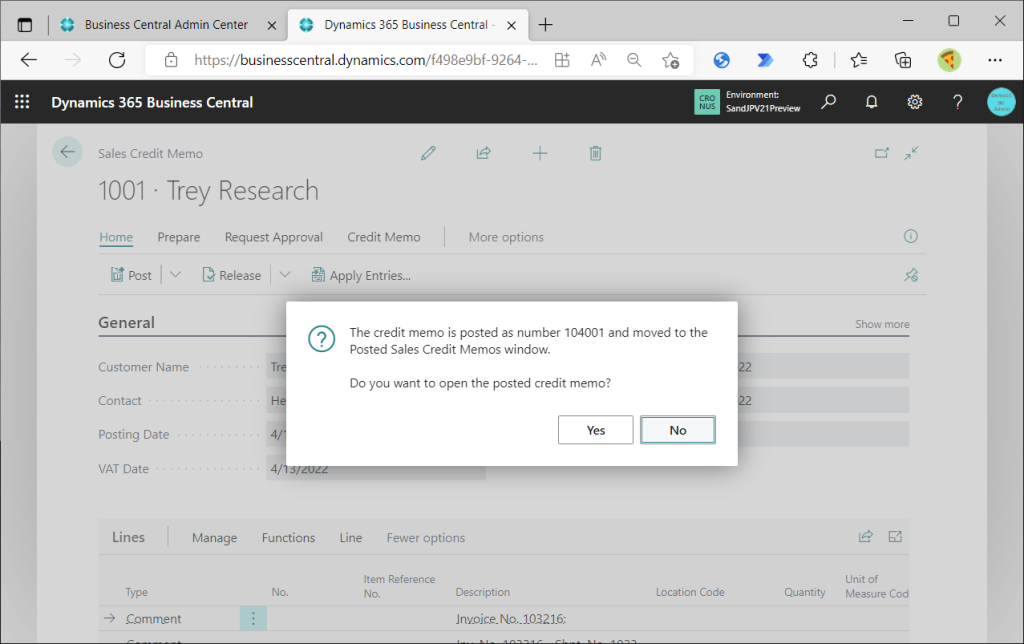The width and height of the screenshot is (1024, 644).
Task: Open a new browser tab
Action: (x=545, y=25)
